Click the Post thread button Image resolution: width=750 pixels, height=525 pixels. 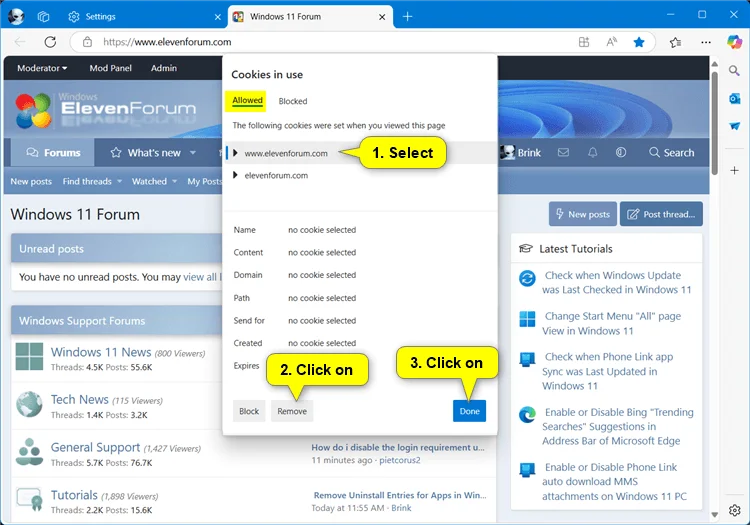(661, 214)
